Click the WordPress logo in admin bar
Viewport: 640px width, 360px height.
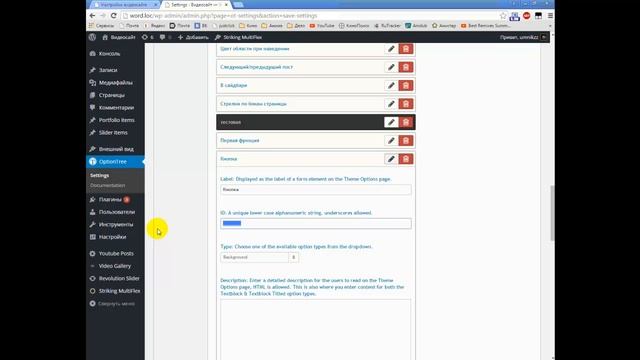click(93, 37)
